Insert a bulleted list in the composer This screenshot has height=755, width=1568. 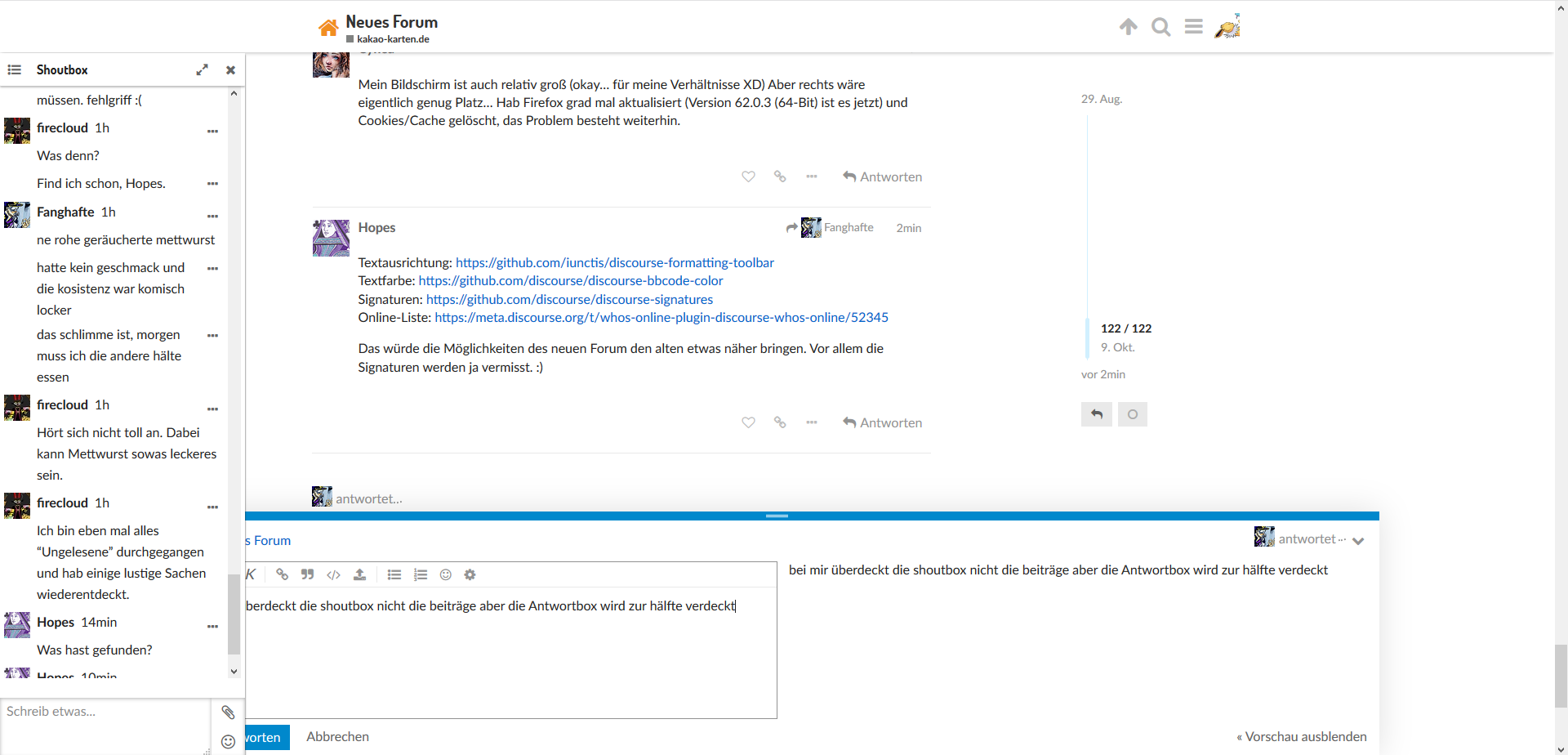[394, 574]
